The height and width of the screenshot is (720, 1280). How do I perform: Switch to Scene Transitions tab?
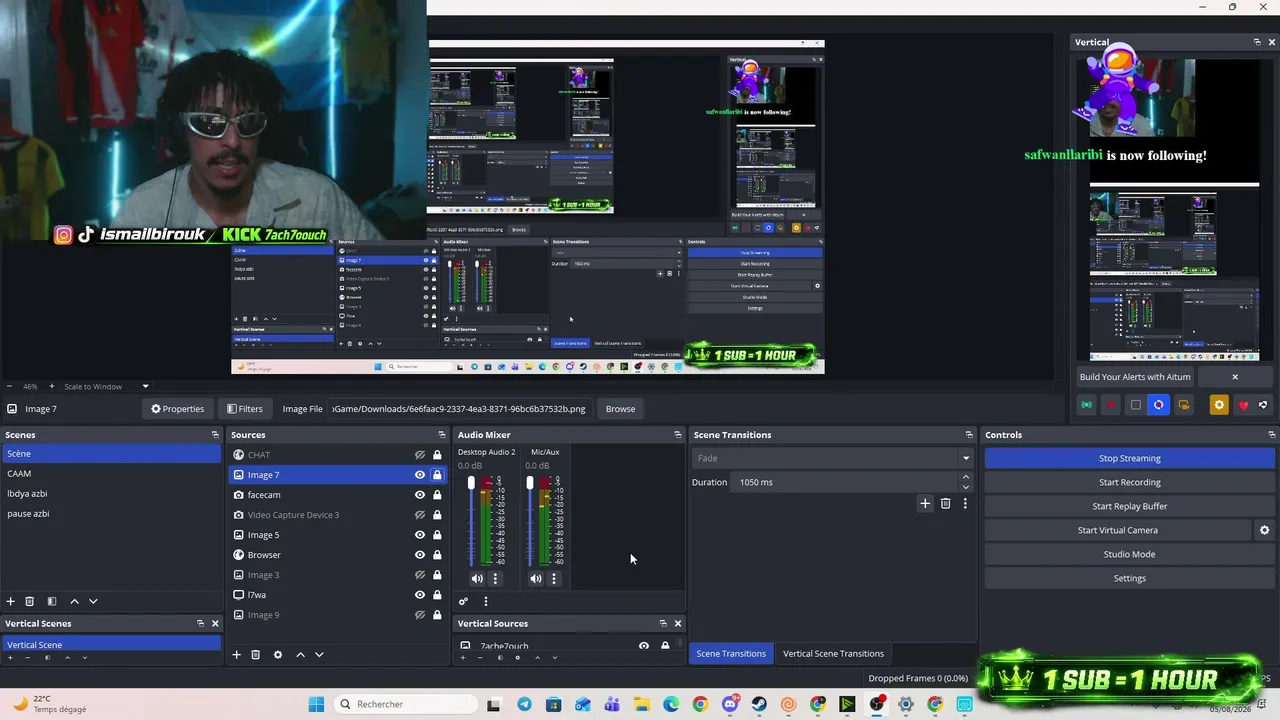(731, 654)
